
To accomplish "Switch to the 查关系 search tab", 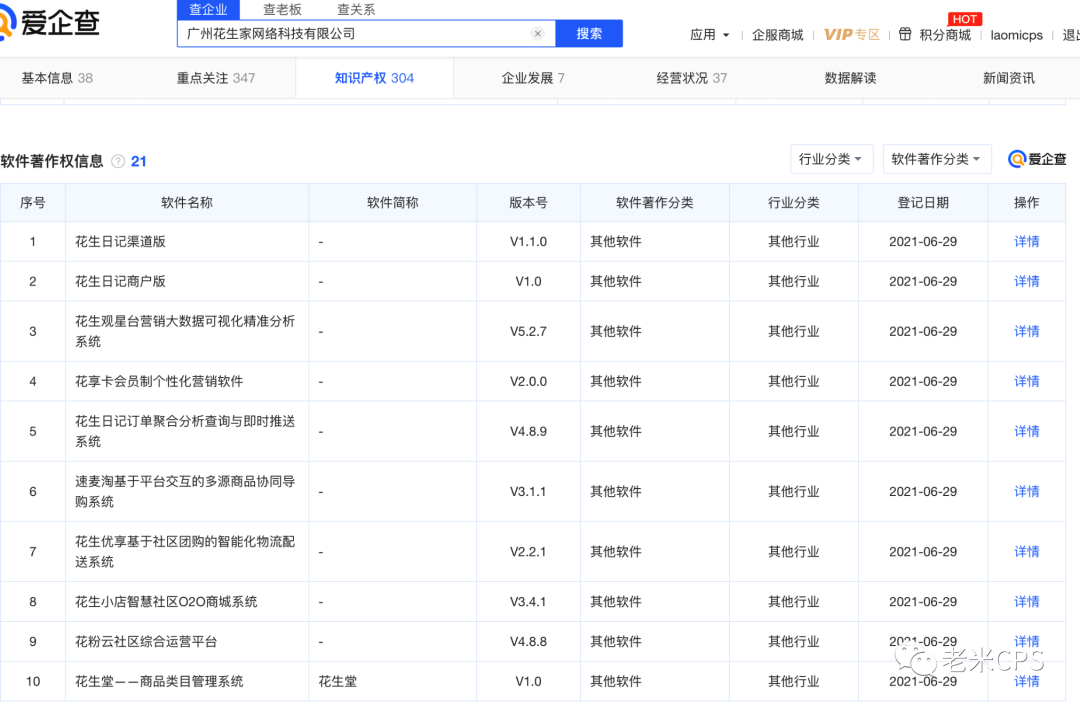I will click(356, 10).
